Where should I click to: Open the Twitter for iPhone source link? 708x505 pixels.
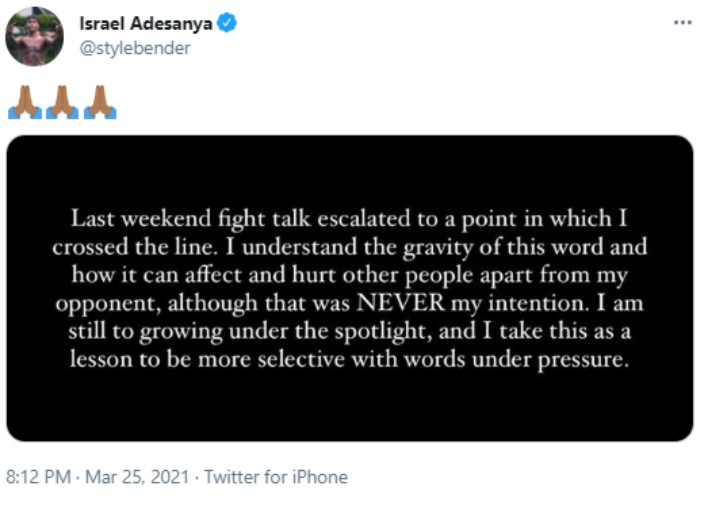(x=276, y=477)
